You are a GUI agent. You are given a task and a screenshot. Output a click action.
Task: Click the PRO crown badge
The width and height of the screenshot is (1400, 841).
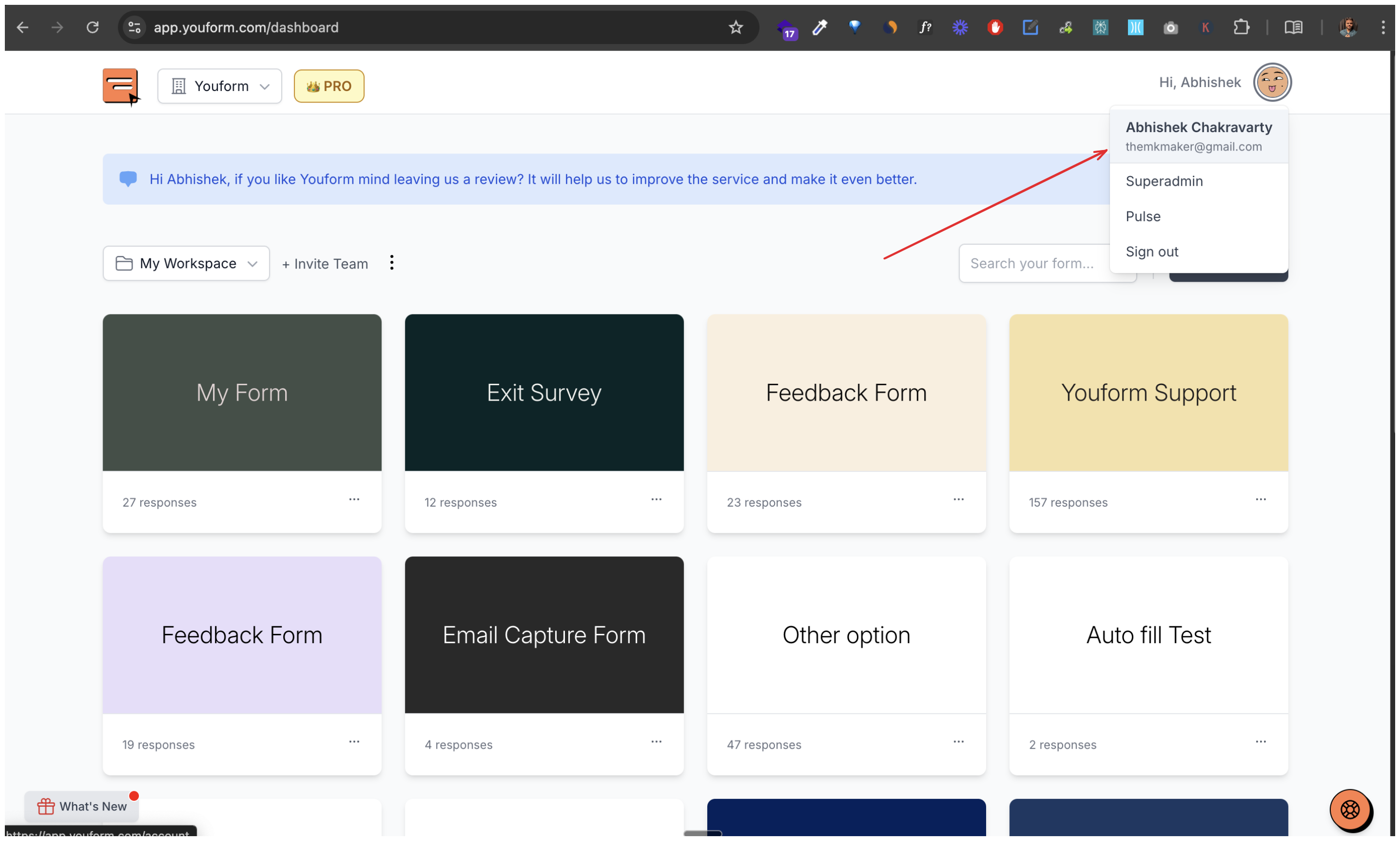(329, 86)
